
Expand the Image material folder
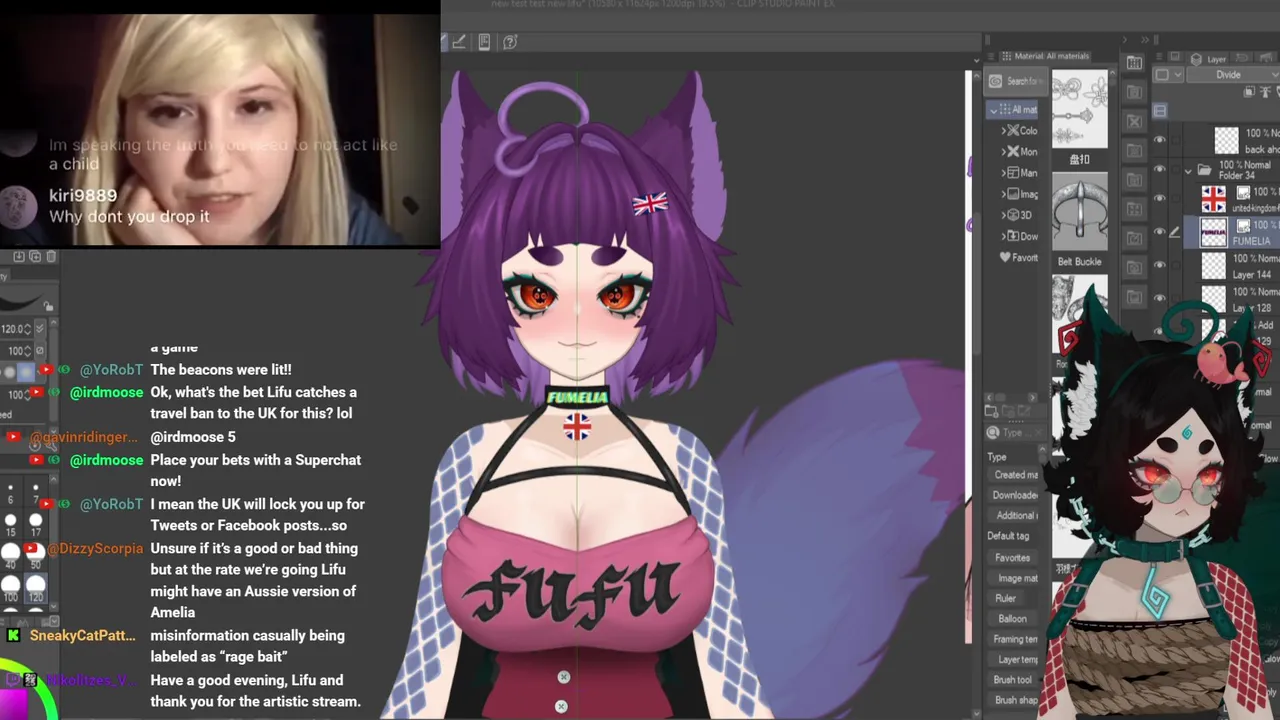click(x=1003, y=193)
